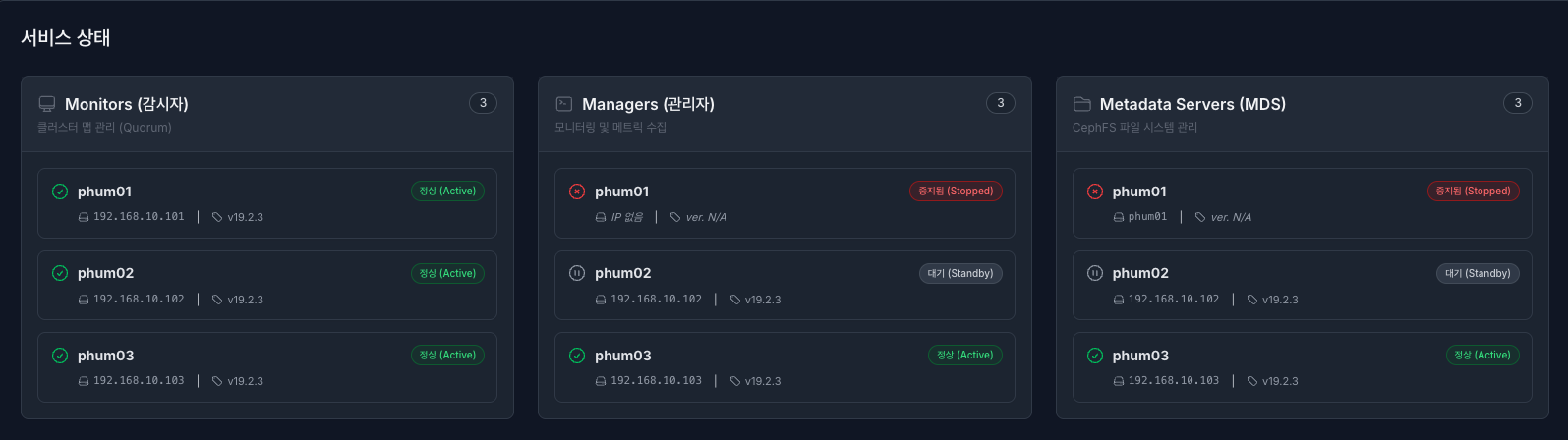1568x440 pixels.
Task: Click the standby pause icon for MDS phum02
Action: 1095,273
